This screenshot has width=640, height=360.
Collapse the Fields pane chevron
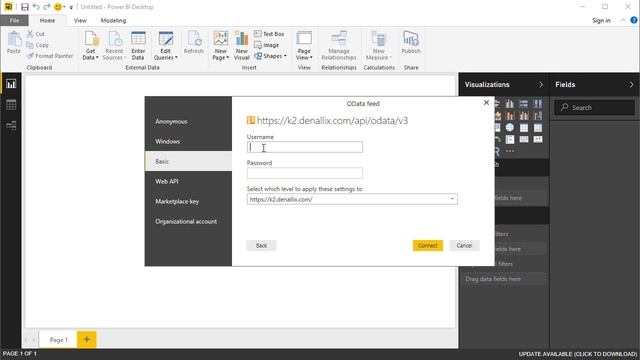point(631,84)
